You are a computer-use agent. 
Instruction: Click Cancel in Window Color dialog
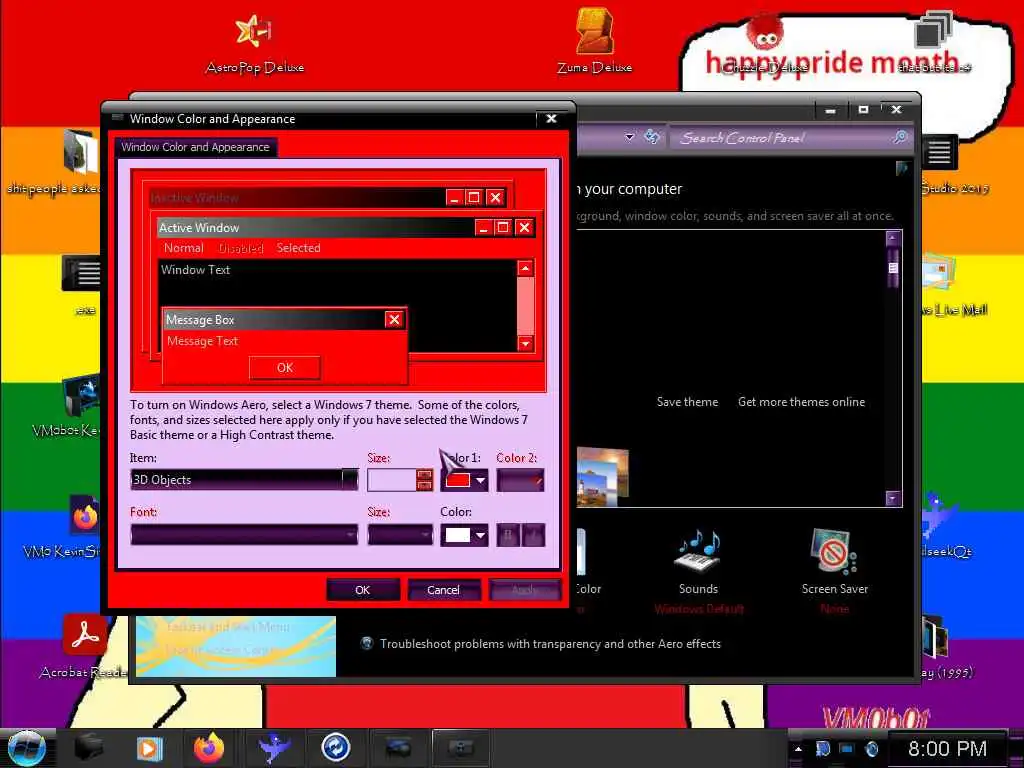[443, 590]
